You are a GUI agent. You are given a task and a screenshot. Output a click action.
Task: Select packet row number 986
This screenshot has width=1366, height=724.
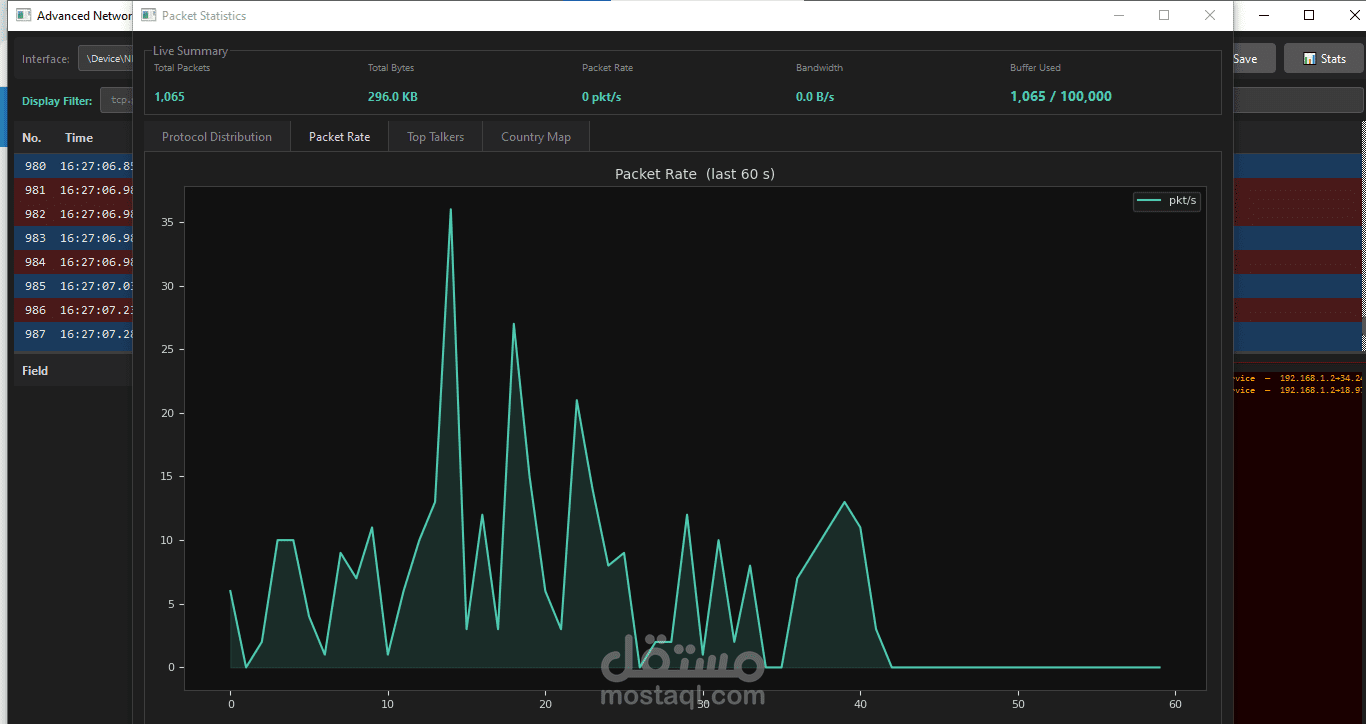(x=73, y=310)
